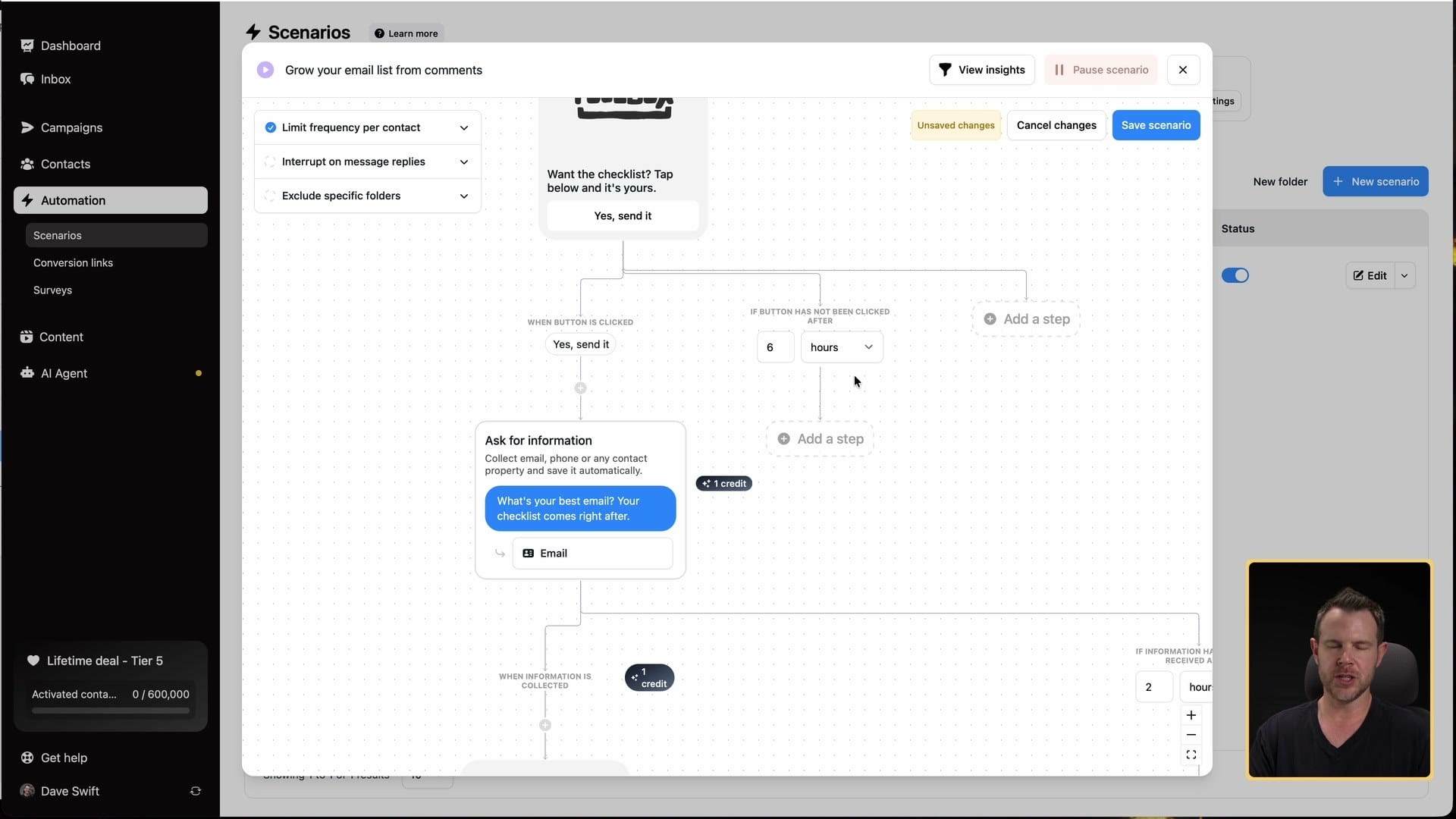Click the purple play icon by the scenario title
The width and height of the screenshot is (1456, 819).
[x=265, y=70]
